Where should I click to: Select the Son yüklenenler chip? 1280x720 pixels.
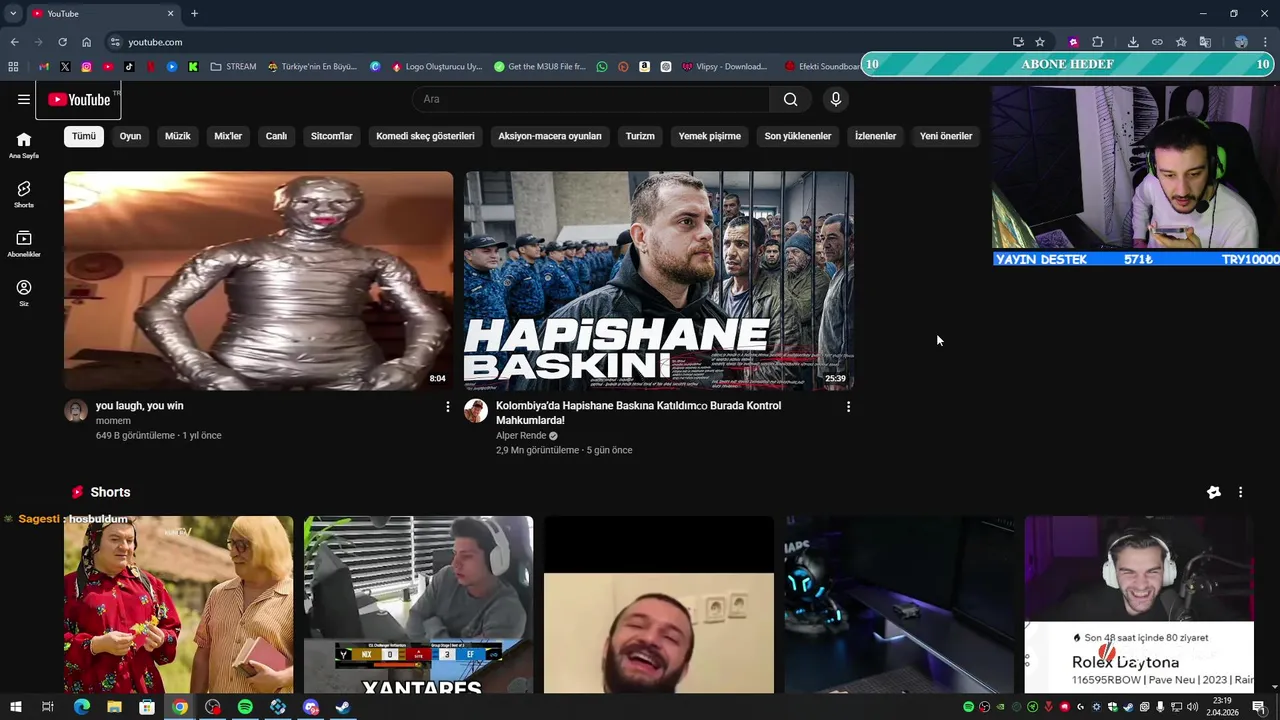(798, 136)
